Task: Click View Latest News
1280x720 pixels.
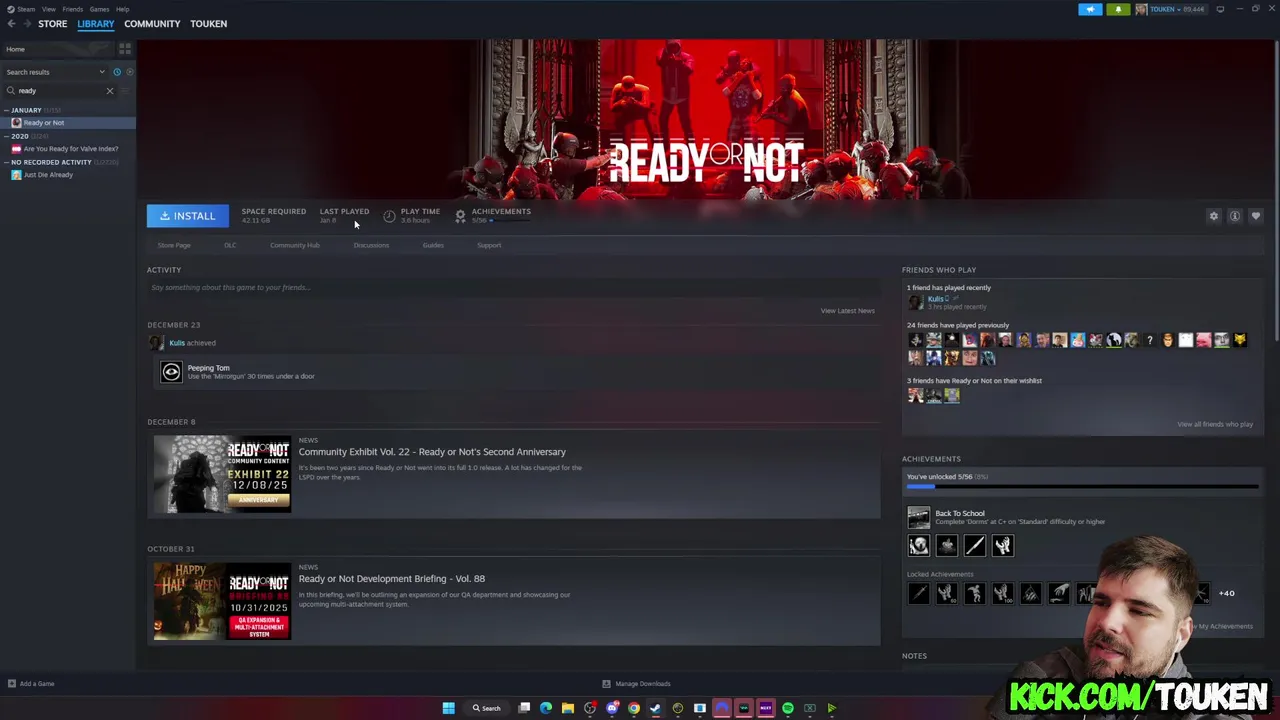Action: point(848,311)
